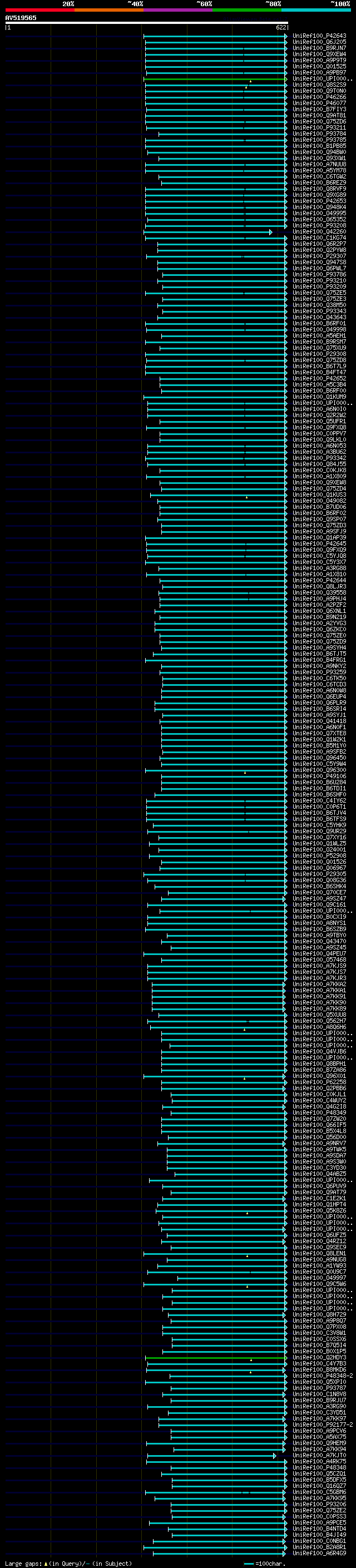Go to UniRef100_B9RSM7 hit name
Viewport: 356px width, 1568px height.
pyautogui.click(x=319, y=342)
